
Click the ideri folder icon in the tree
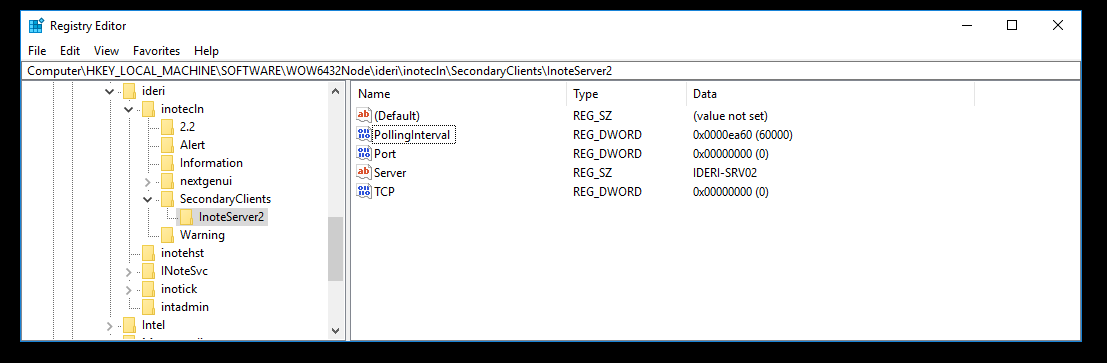[x=128, y=90]
